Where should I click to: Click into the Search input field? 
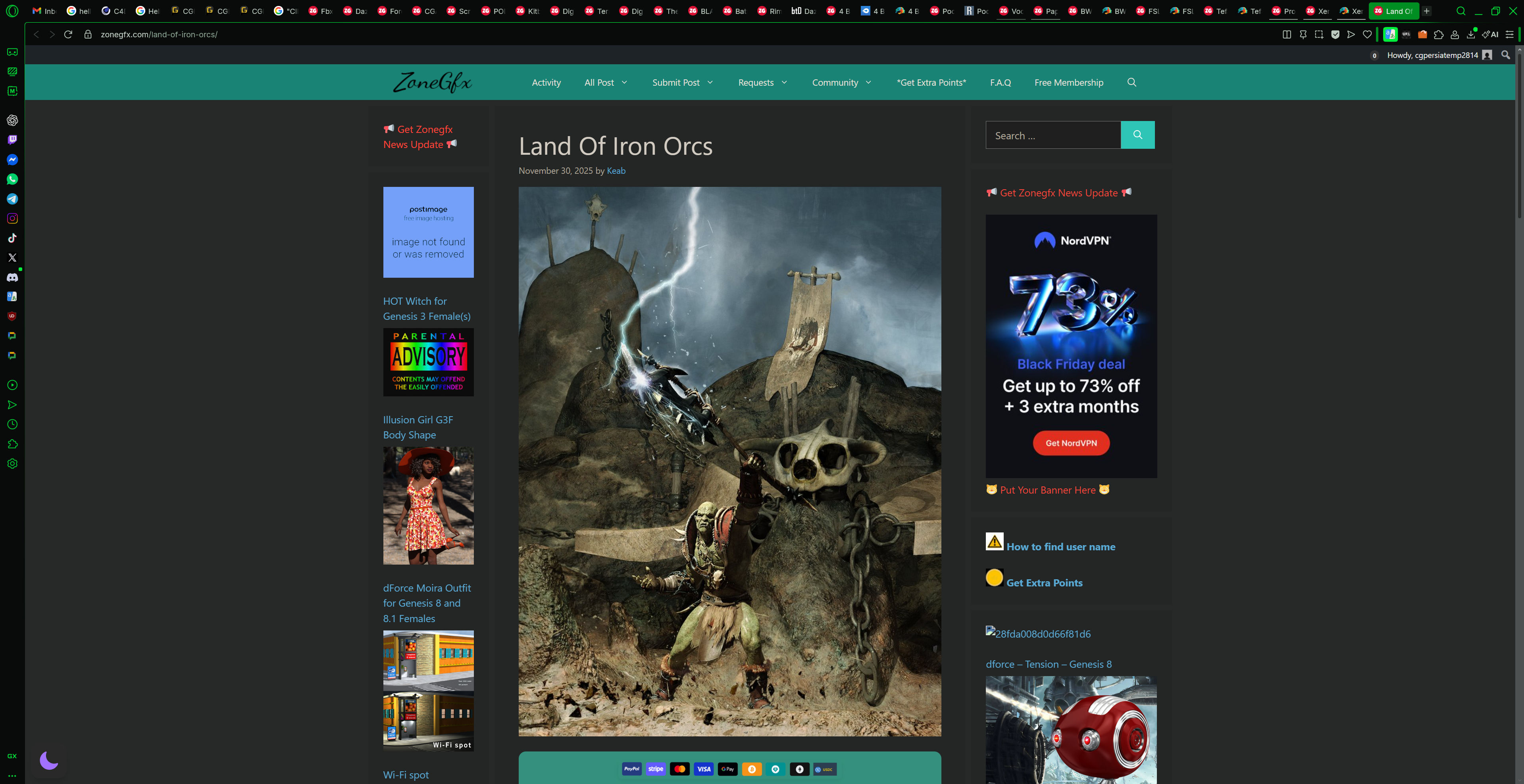pyautogui.click(x=1053, y=135)
